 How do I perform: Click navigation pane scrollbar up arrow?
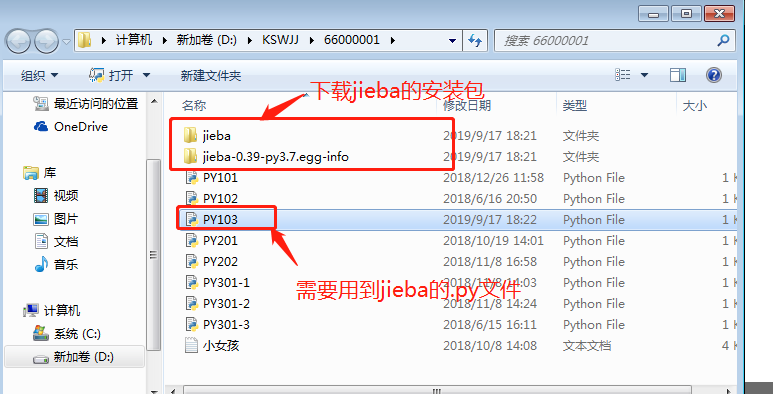[154, 102]
